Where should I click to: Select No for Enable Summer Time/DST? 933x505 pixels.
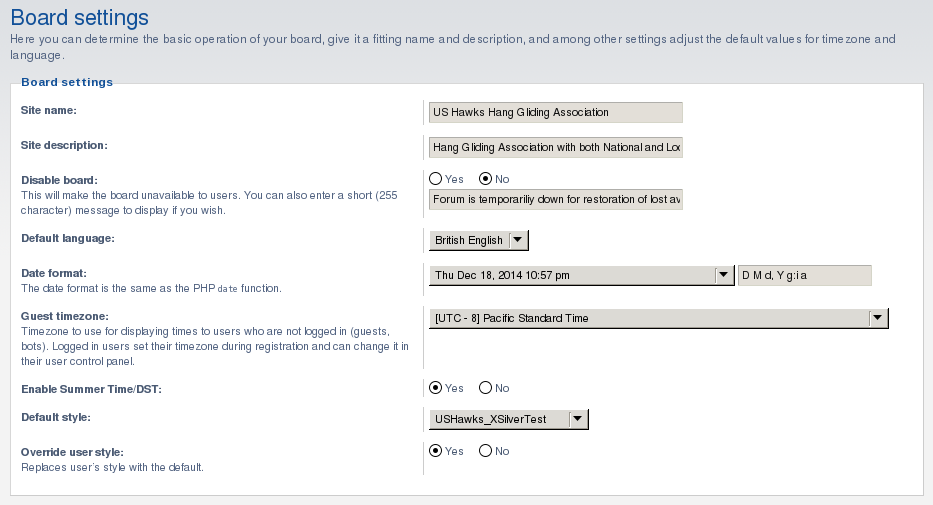coord(486,388)
